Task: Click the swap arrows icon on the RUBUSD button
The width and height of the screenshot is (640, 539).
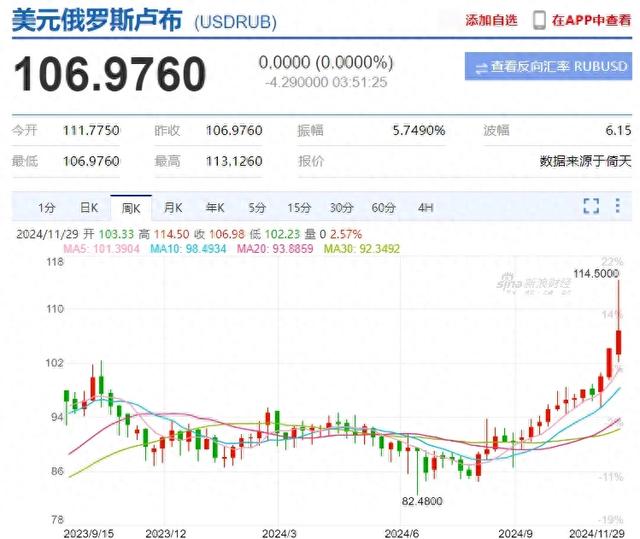Action: 482,67
